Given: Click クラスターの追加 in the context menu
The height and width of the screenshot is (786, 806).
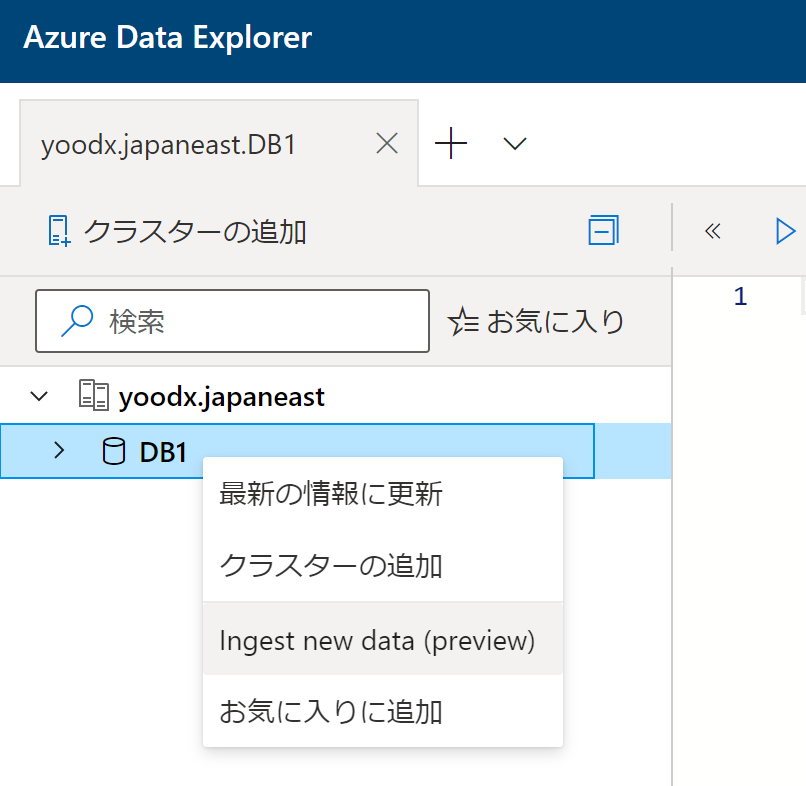Looking at the screenshot, I should (331, 566).
